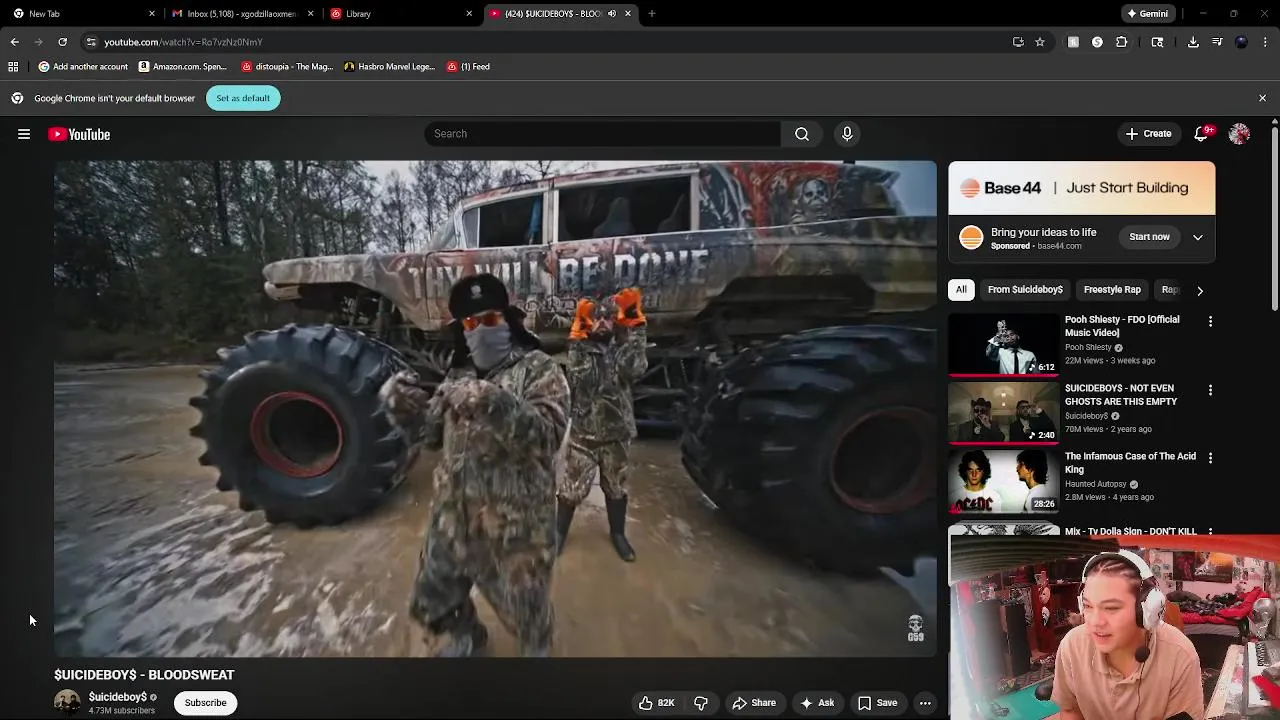Open Chrome profile avatar

[x=1241, y=42]
